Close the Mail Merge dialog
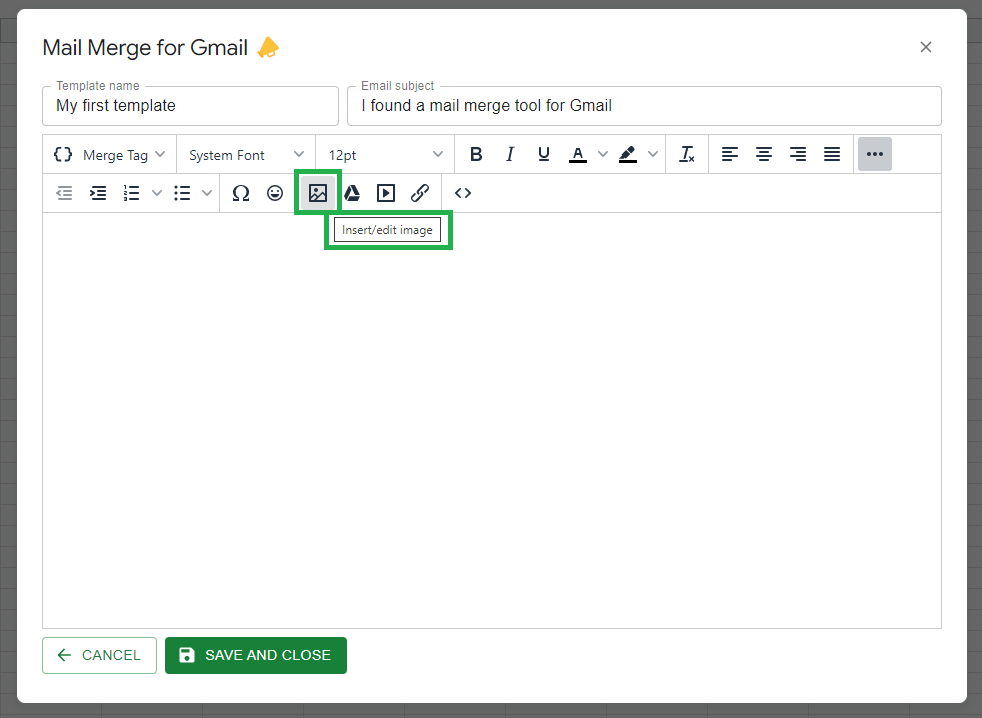This screenshot has width=982, height=718. tap(926, 47)
